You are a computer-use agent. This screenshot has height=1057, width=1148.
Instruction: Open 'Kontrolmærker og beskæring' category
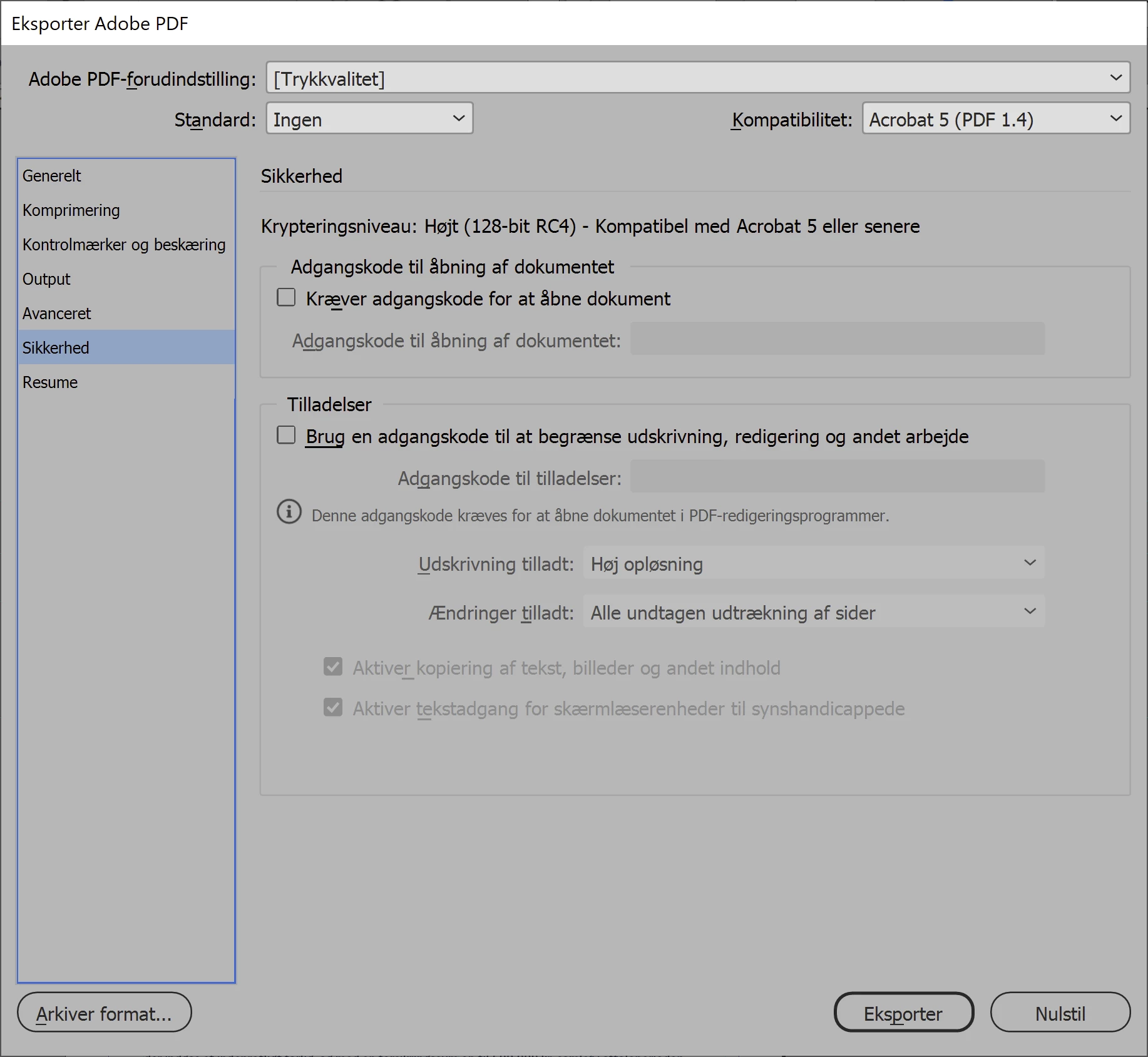tap(126, 245)
